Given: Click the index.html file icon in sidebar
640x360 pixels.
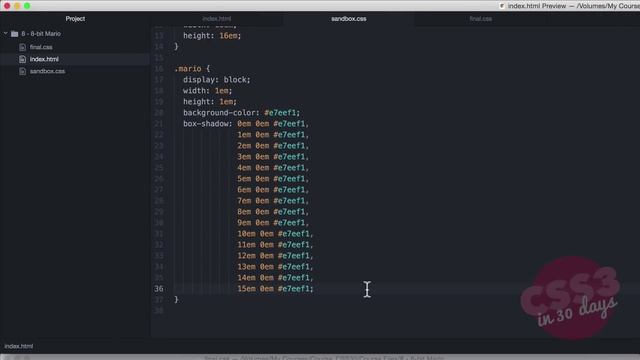Looking at the screenshot, I should [22, 59].
